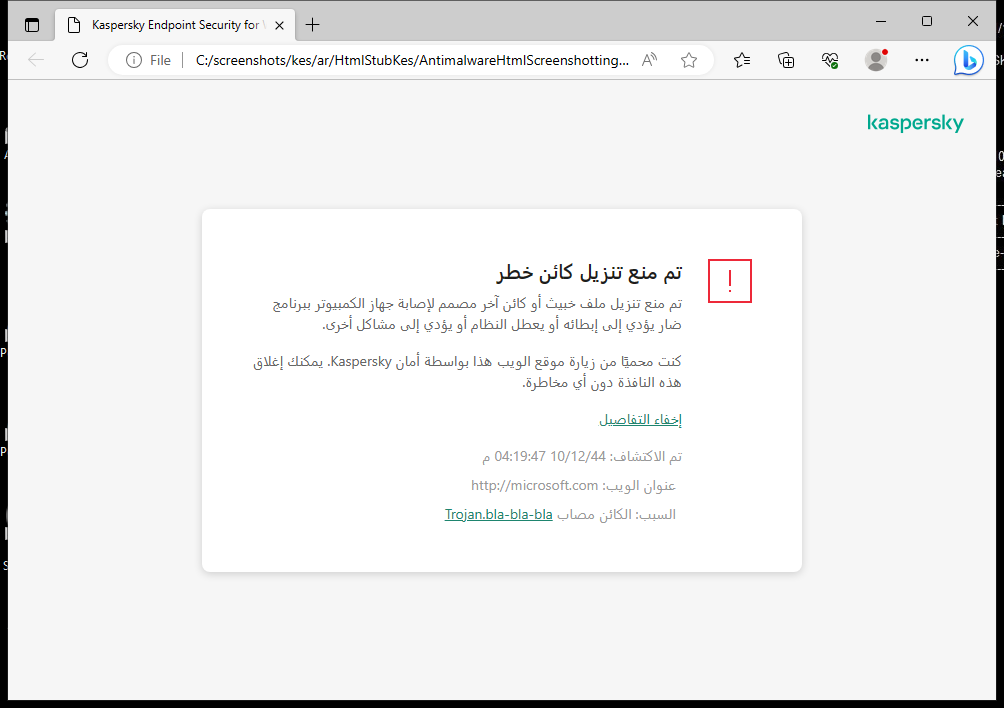Click the red exclamation warning icon

(x=729, y=281)
